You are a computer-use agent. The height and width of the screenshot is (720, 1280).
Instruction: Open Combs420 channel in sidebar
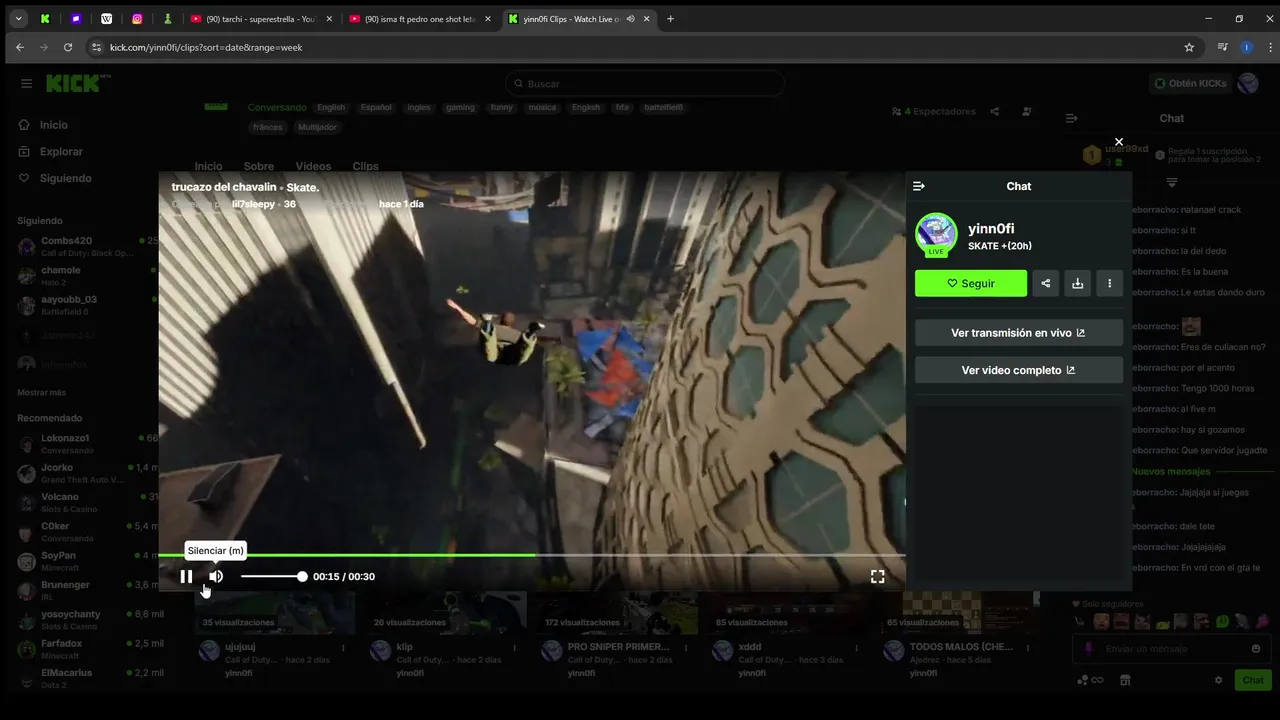click(85, 247)
